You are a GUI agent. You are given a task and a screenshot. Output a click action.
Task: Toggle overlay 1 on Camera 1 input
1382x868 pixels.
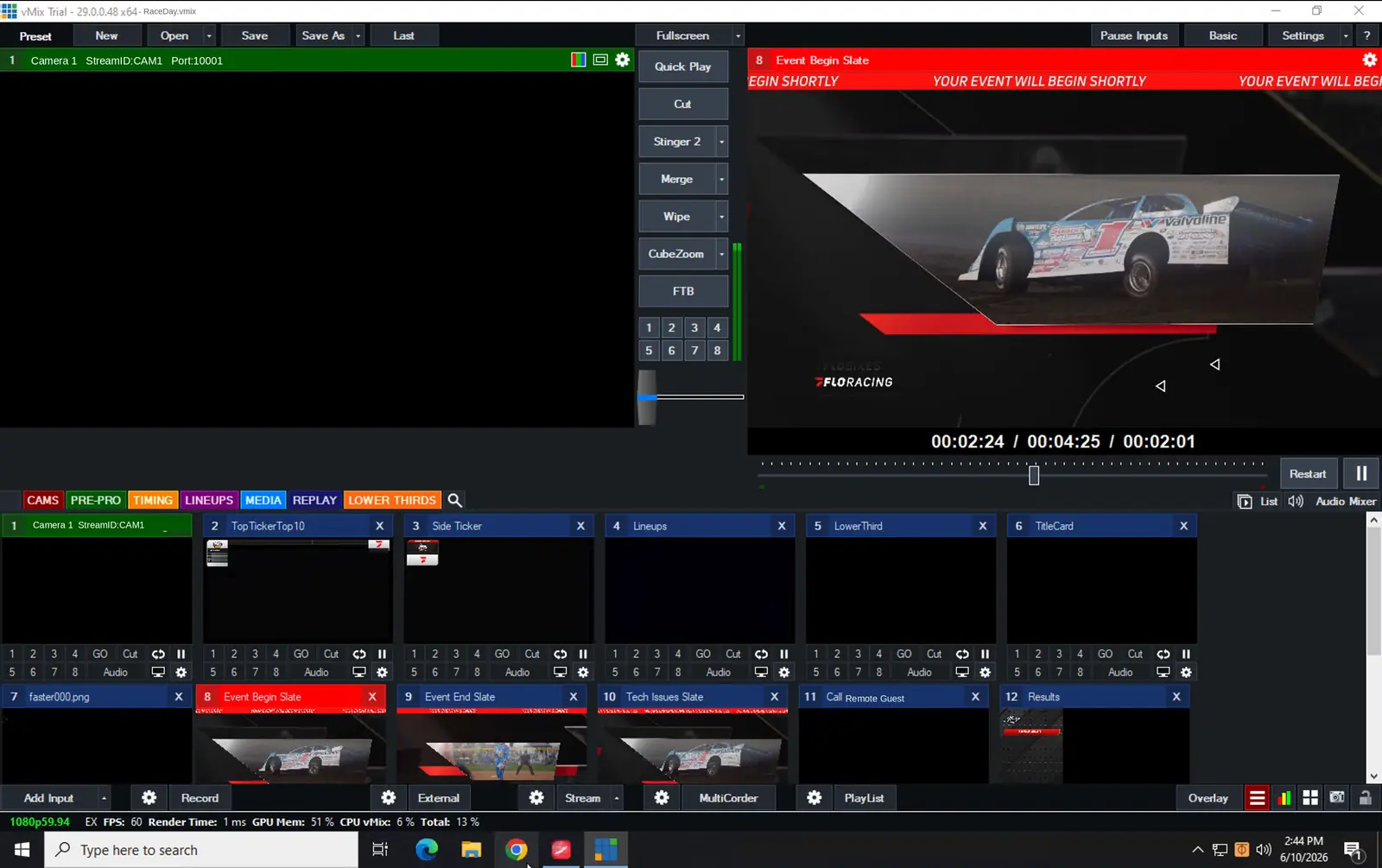click(12, 654)
